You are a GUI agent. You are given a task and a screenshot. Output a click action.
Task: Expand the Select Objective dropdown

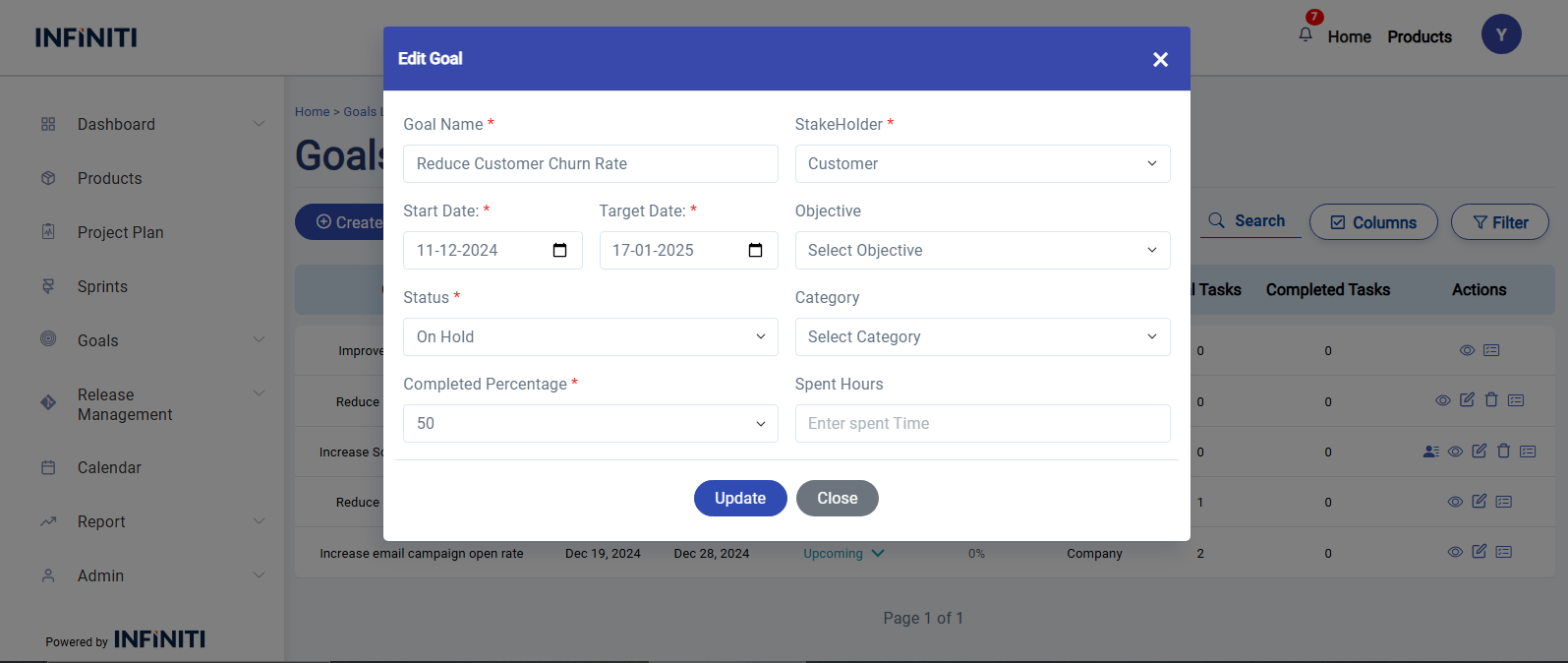[981, 251]
